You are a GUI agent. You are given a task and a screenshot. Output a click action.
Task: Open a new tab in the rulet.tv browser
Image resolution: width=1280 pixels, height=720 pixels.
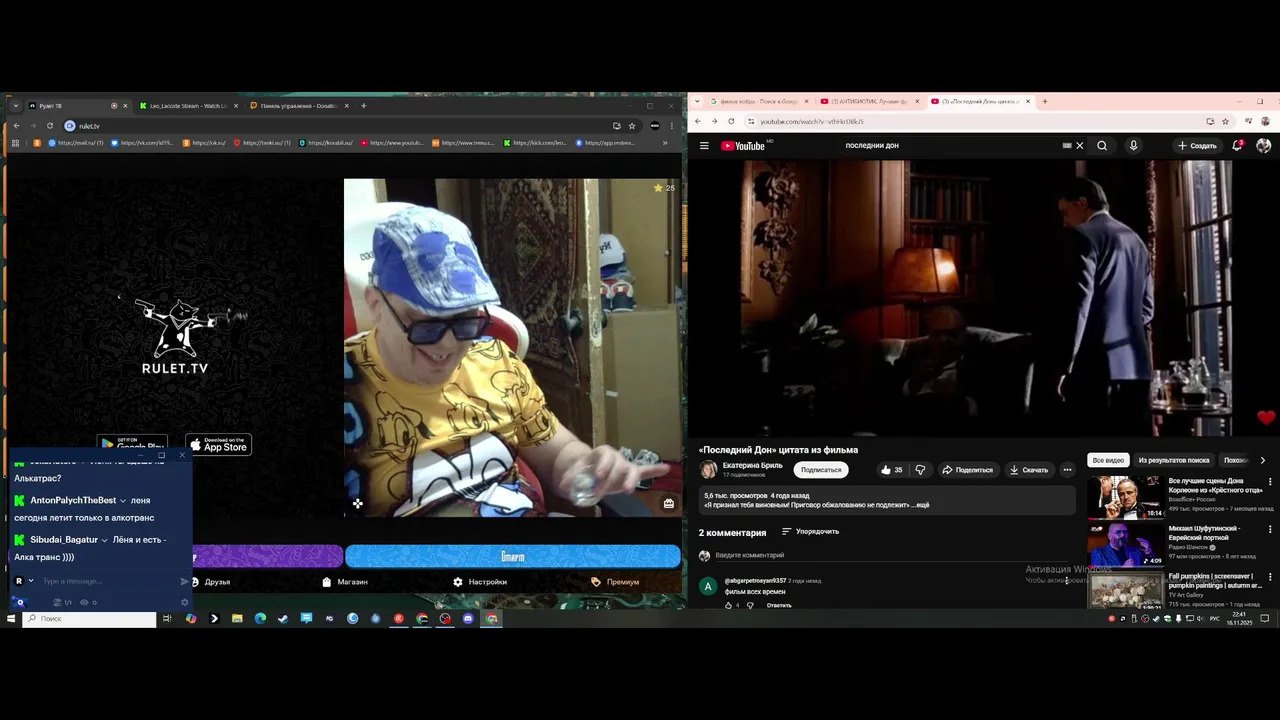[x=364, y=106]
